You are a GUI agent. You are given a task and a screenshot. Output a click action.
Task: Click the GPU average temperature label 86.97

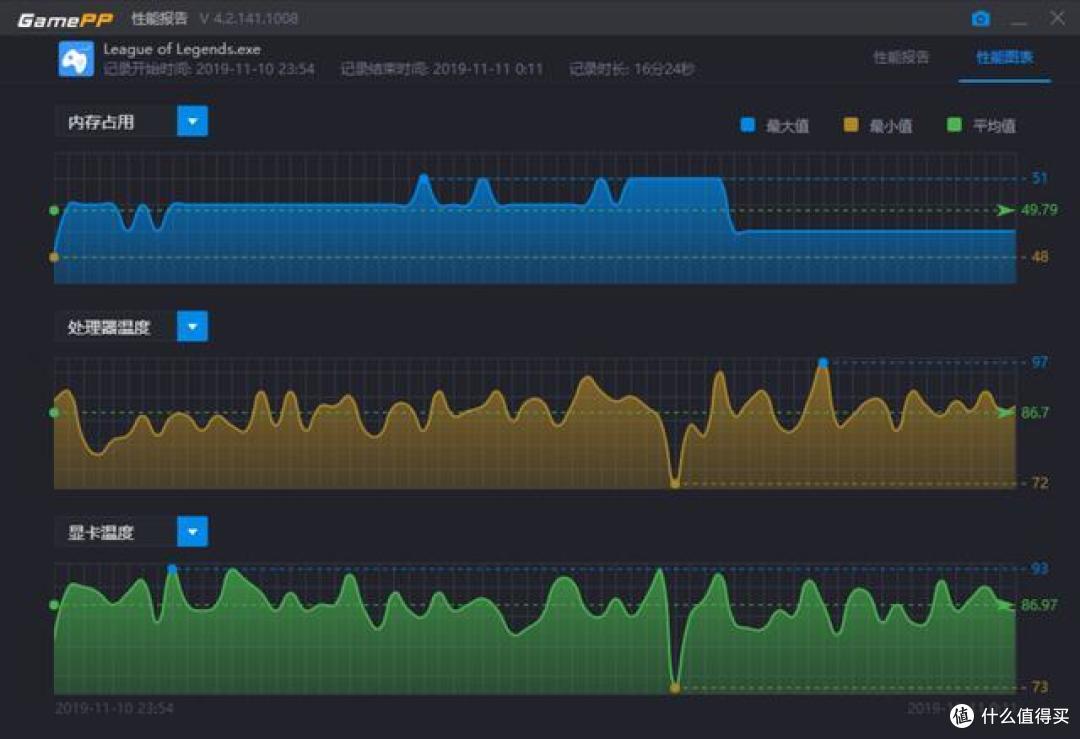coord(1039,605)
